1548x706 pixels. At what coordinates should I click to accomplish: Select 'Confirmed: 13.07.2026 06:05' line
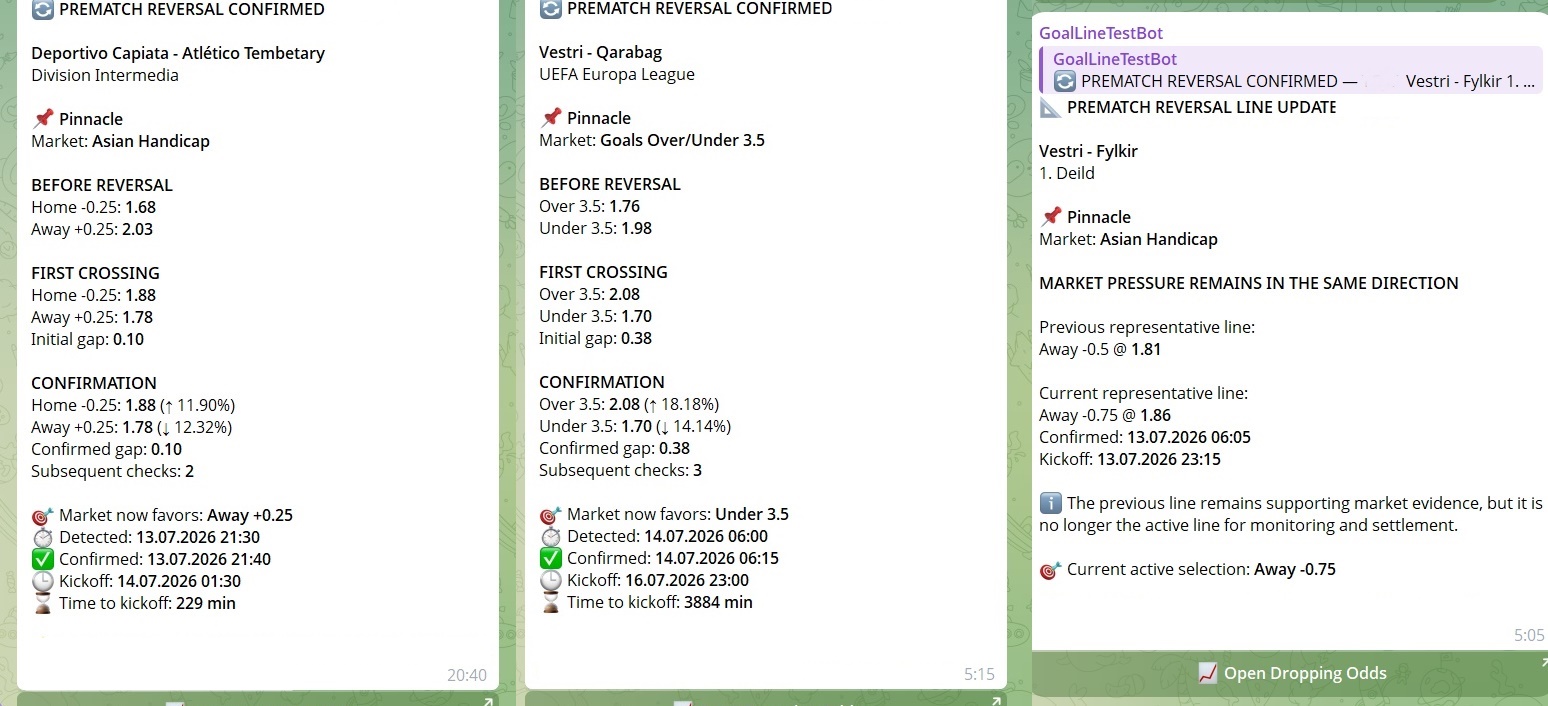click(x=1145, y=437)
